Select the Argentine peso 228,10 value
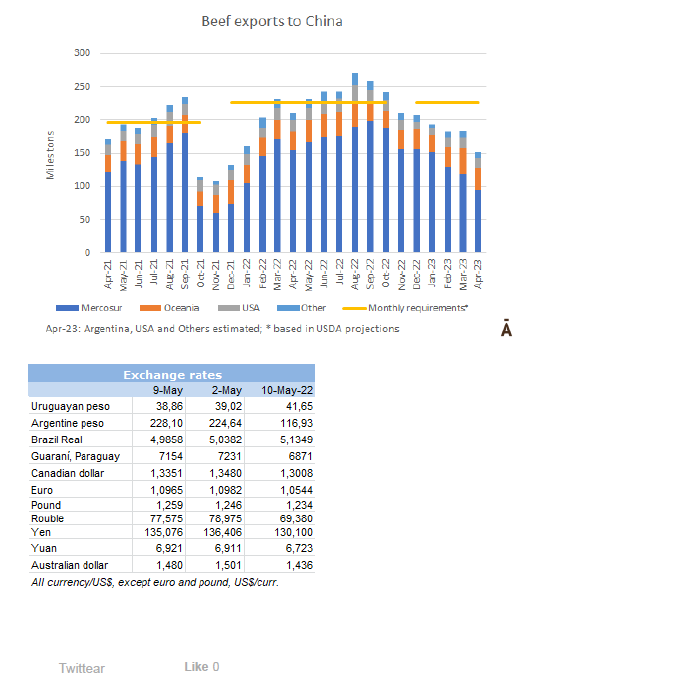680x686 pixels. (x=166, y=422)
